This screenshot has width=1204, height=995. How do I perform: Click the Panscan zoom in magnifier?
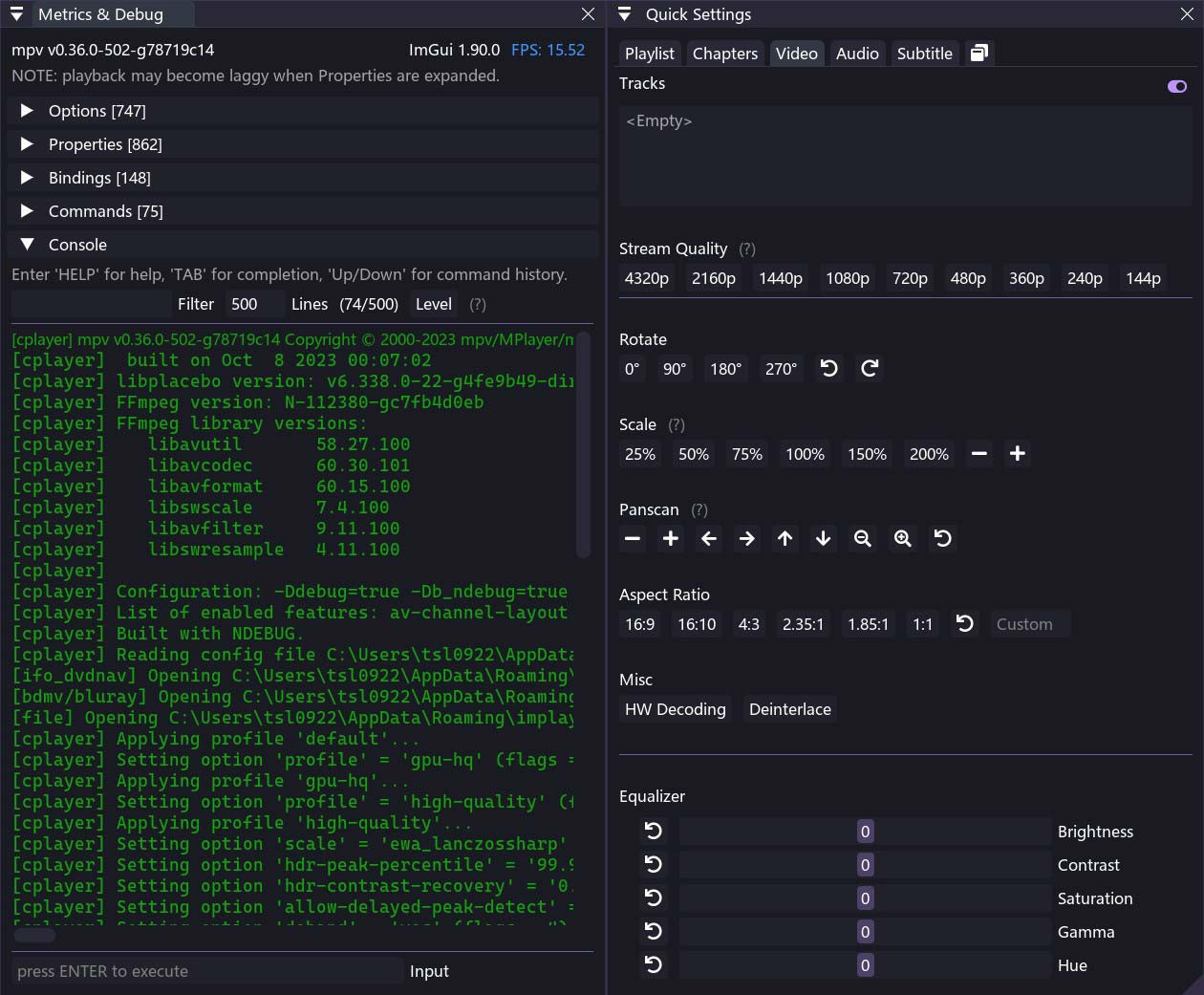click(x=902, y=539)
